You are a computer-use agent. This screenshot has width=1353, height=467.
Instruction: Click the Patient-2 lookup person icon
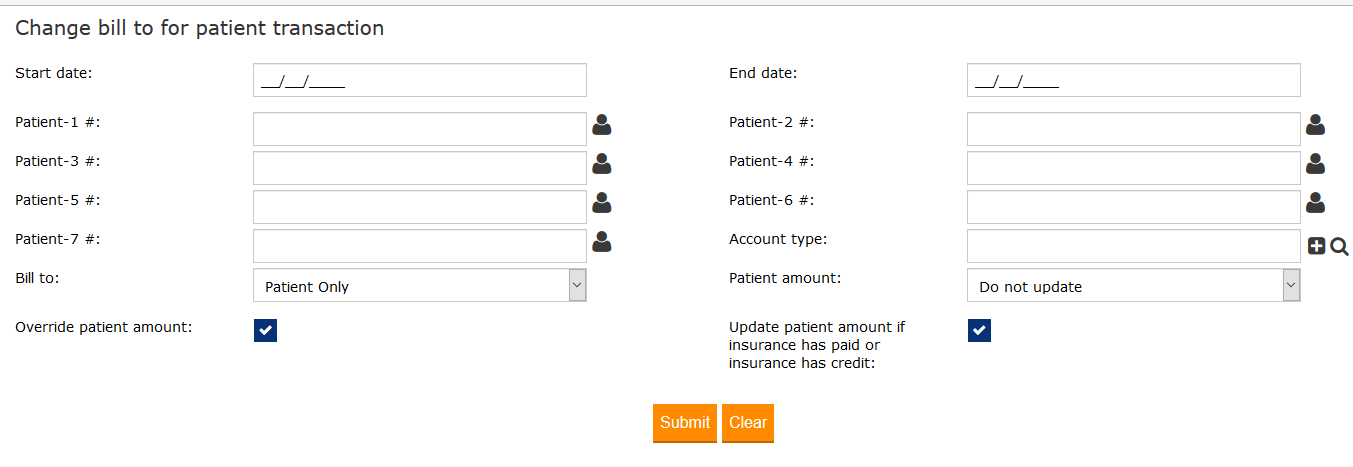1316,125
